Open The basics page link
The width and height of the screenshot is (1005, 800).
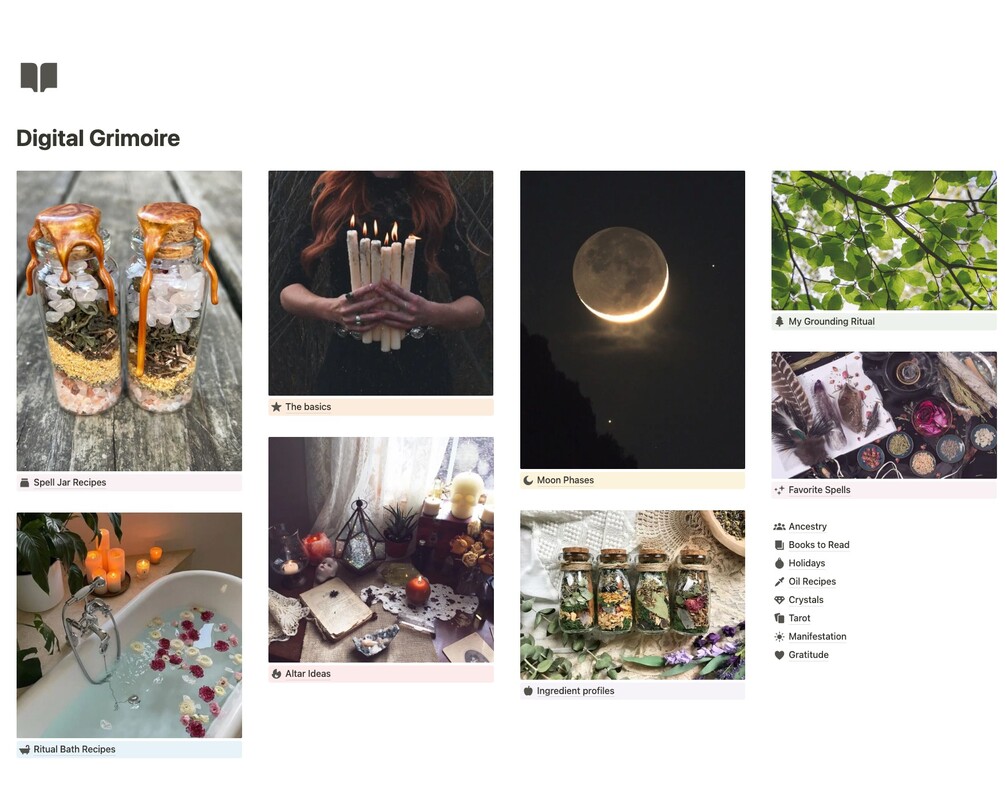tap(308, 406)
